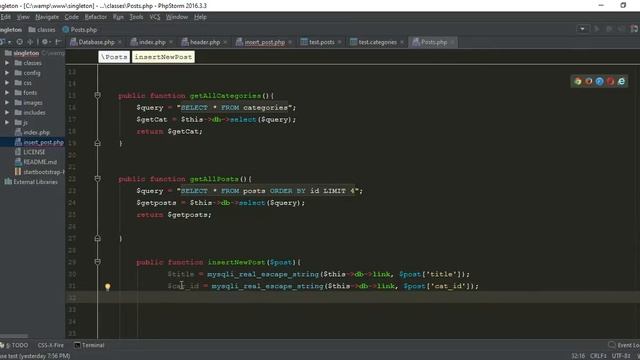Open the project view mode dropdown

click(x=5, y=42)
